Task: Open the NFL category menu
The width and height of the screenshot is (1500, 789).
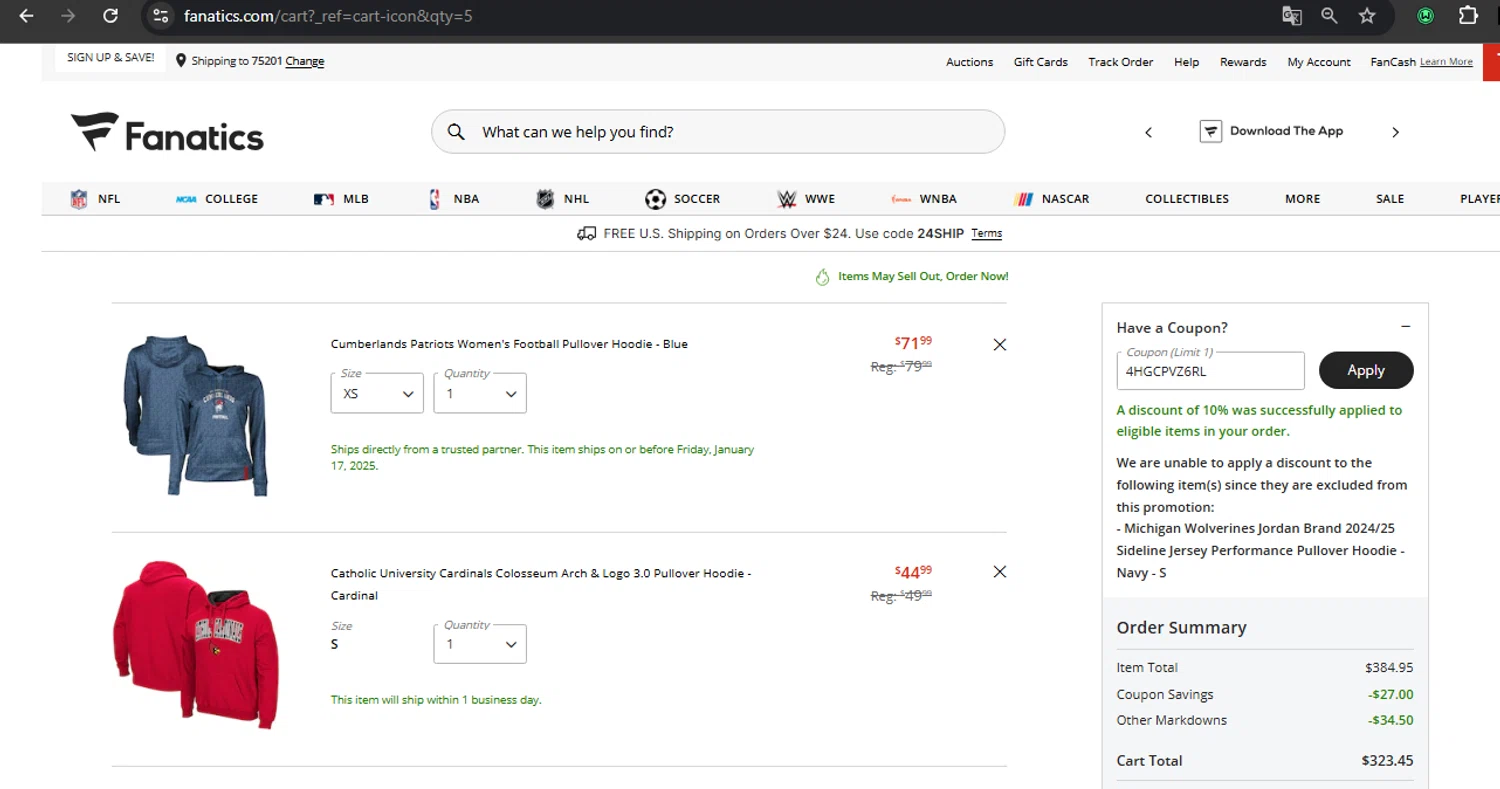Action: click(96, 199)
